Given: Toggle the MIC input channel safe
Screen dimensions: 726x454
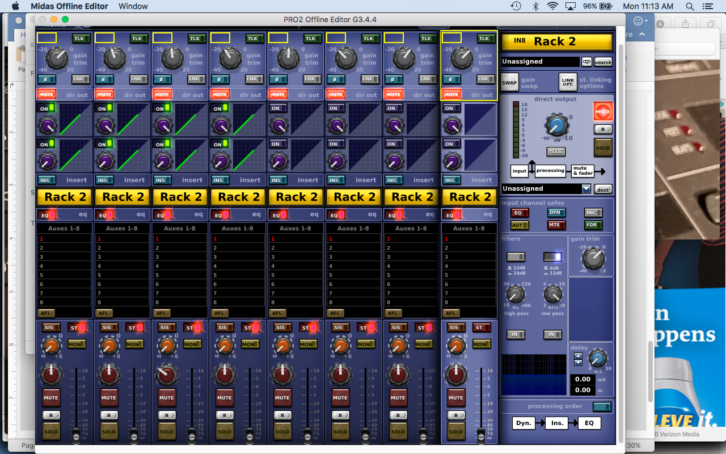Looking at the screenshot, I should point(593,213).
